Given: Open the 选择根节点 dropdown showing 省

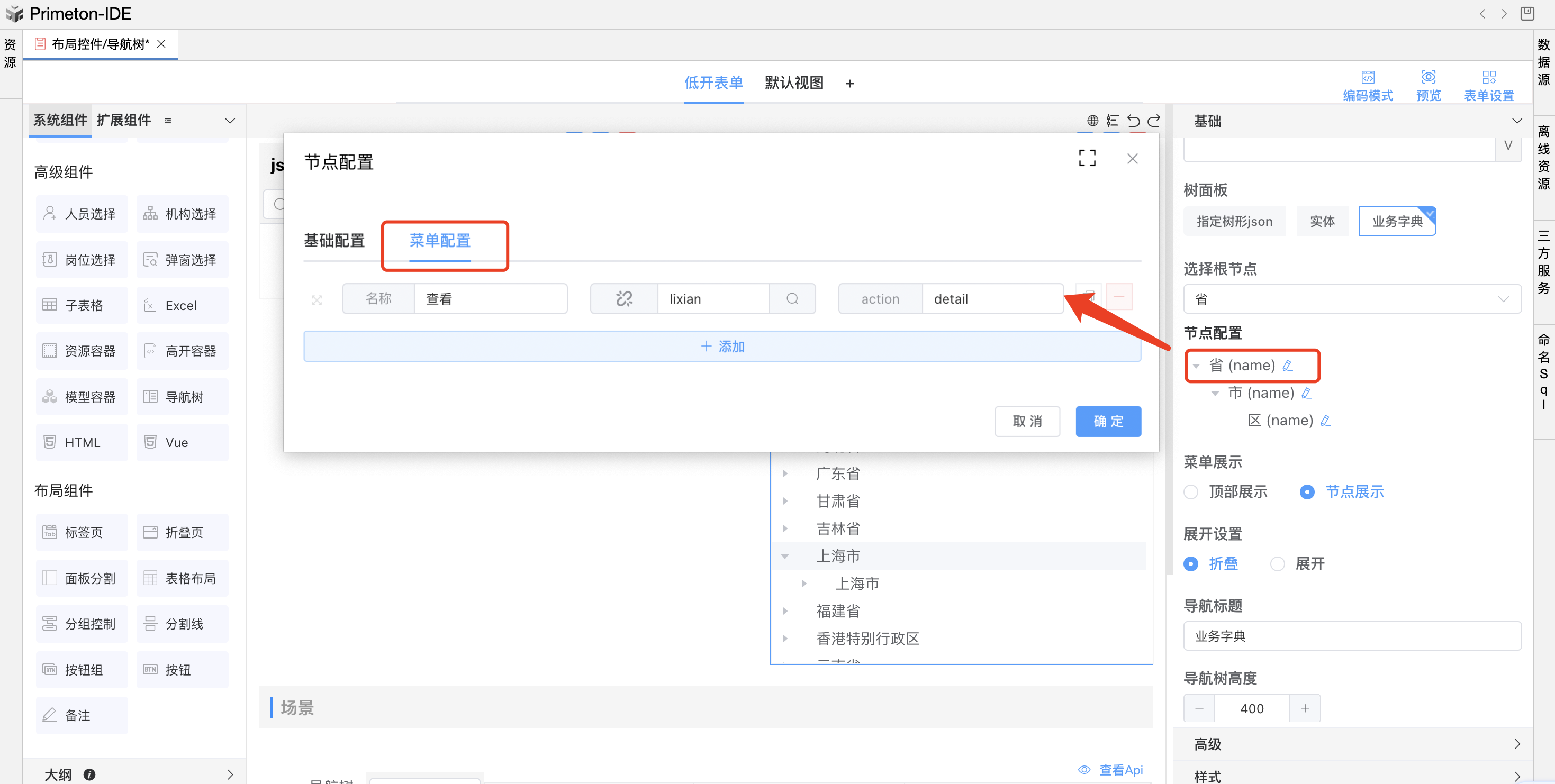Looking at the screenshot, I should [1352, 299].
